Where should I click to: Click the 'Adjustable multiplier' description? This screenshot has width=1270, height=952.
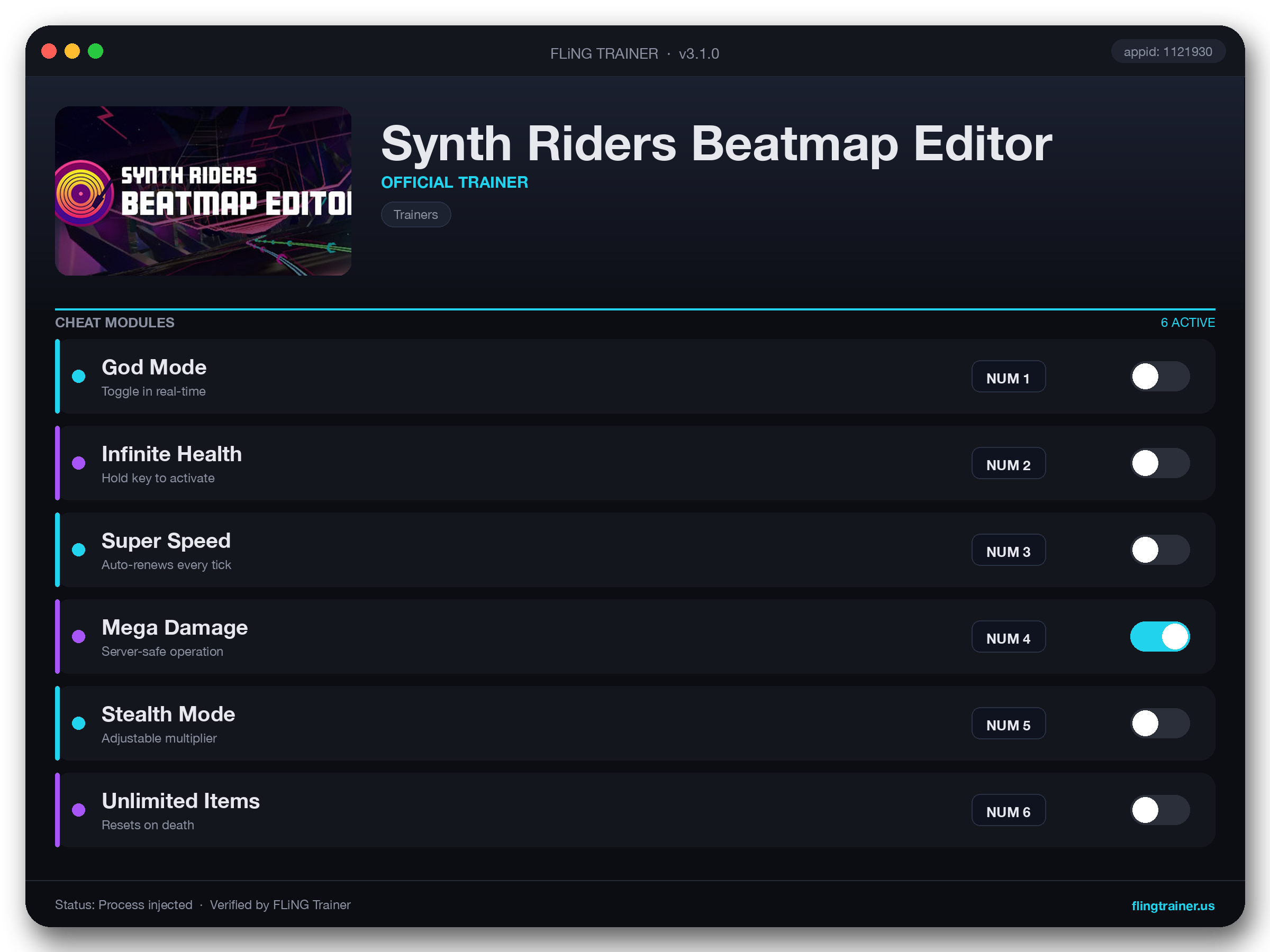click(x=159, y=738)
